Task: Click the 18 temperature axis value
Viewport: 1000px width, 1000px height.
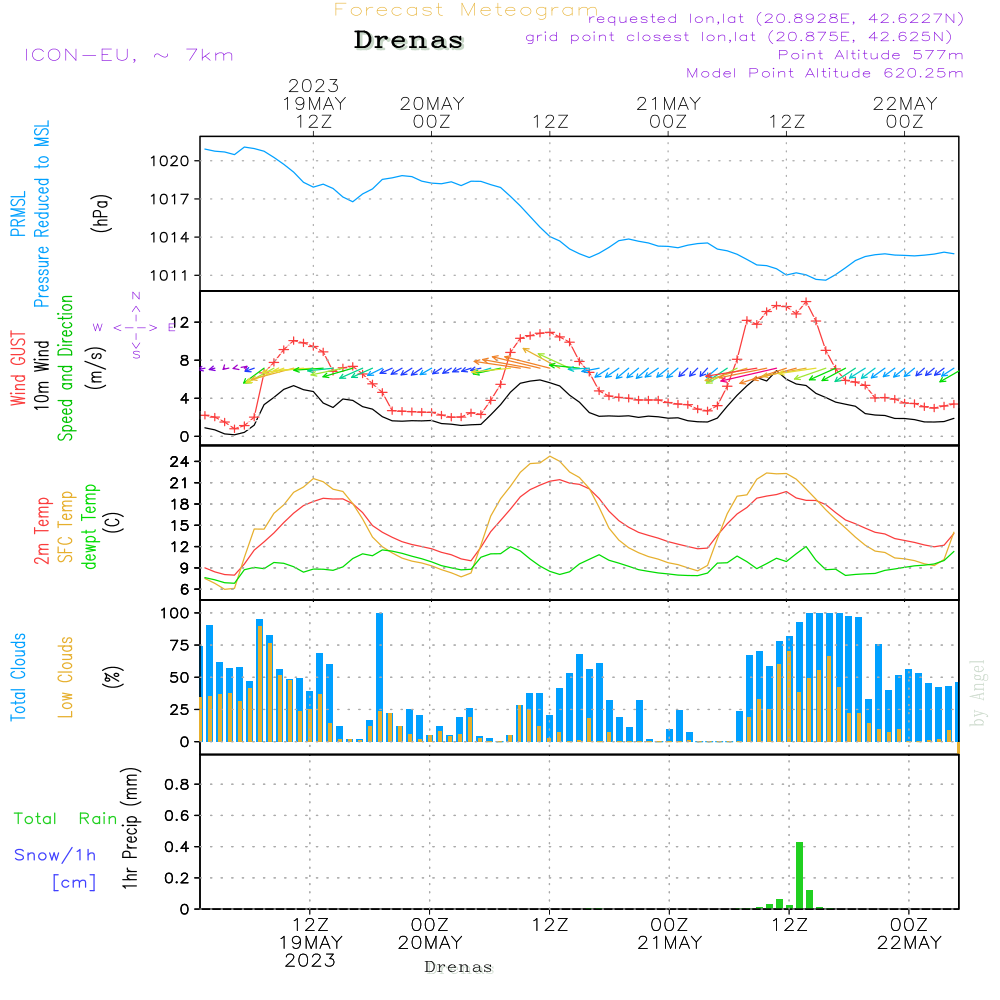Action: [x=179, y=504]
